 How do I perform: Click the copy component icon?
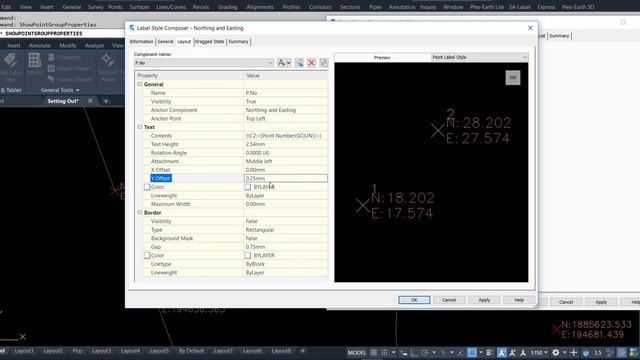[299, 62]
